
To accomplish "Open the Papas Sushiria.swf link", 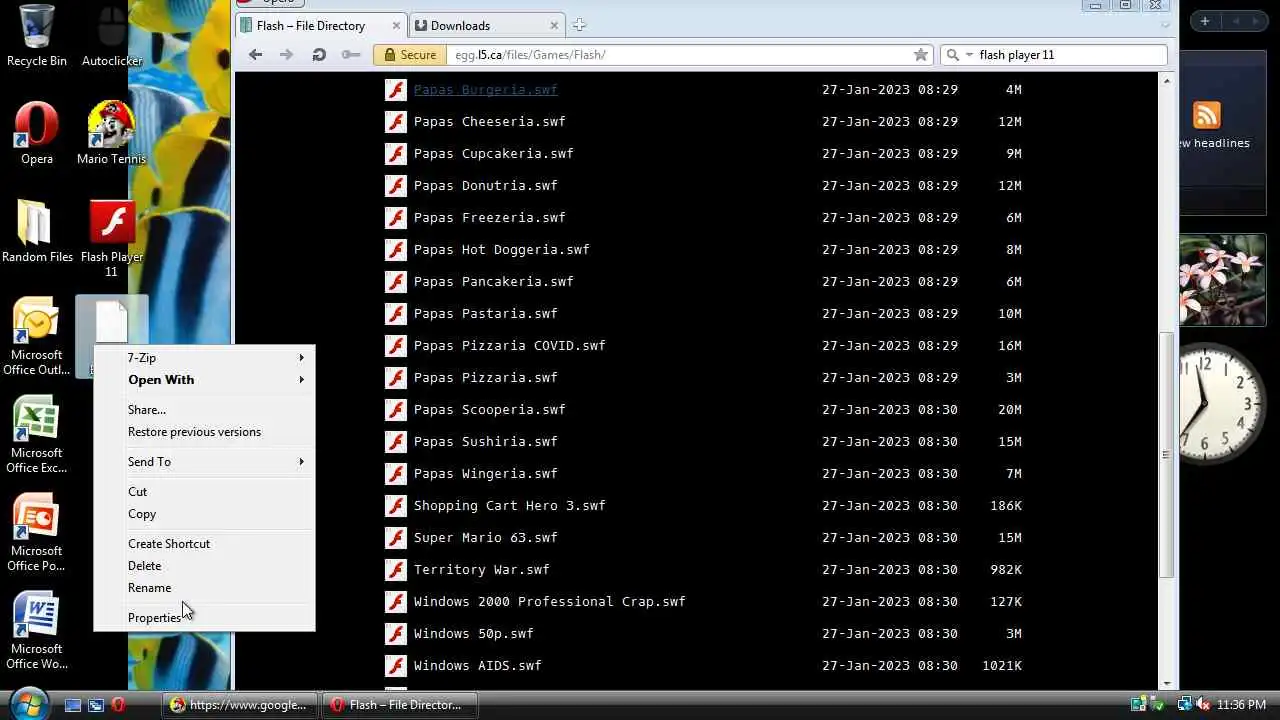I will pyautogui.click(x=485, y=441).
